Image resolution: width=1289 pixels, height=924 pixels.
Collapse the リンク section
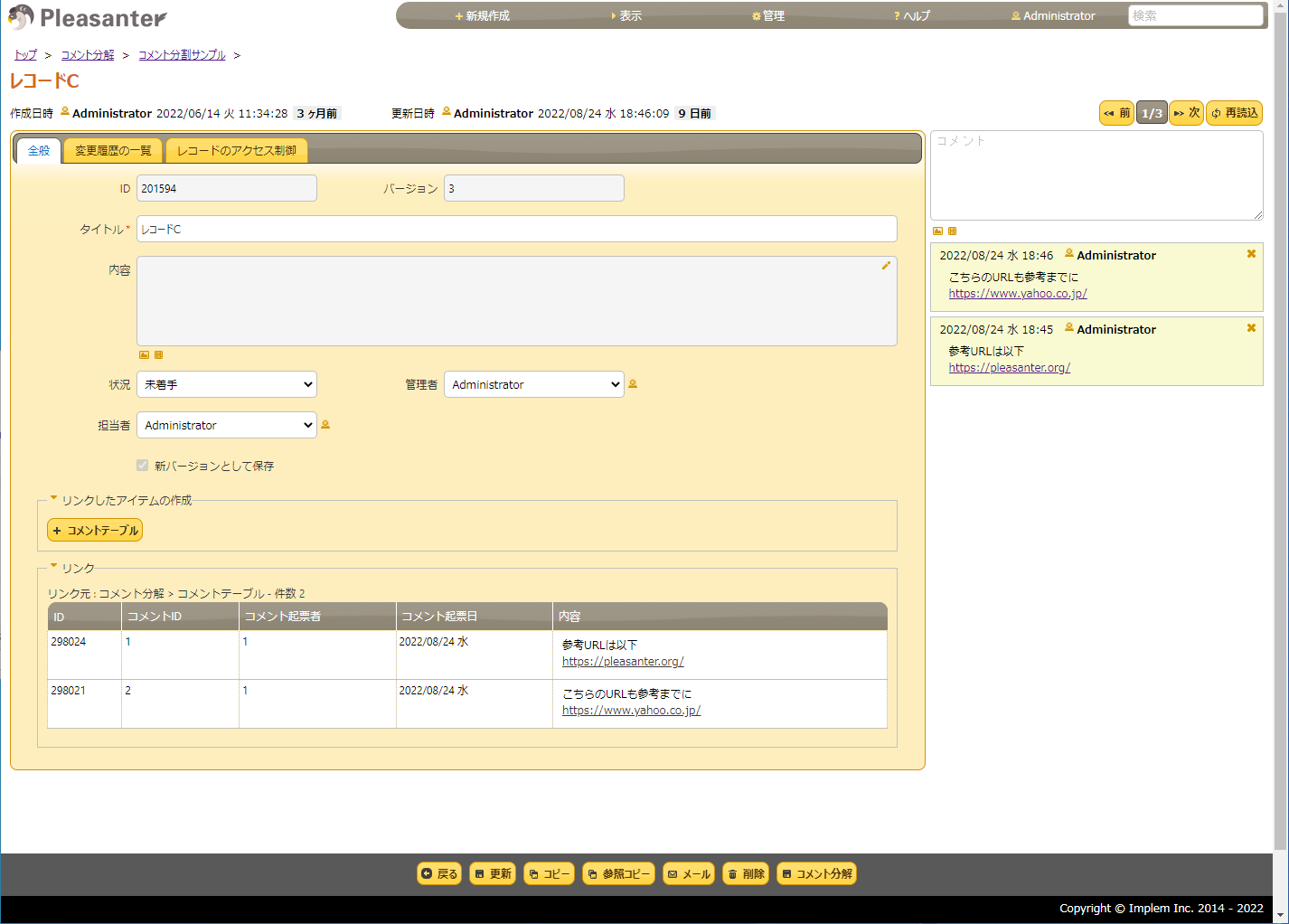54,567
